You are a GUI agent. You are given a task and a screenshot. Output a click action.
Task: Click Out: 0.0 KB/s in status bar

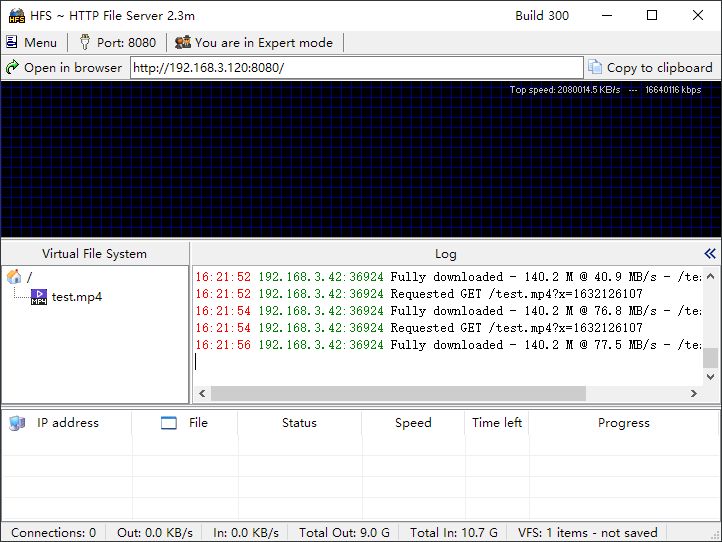pos(155,533)
